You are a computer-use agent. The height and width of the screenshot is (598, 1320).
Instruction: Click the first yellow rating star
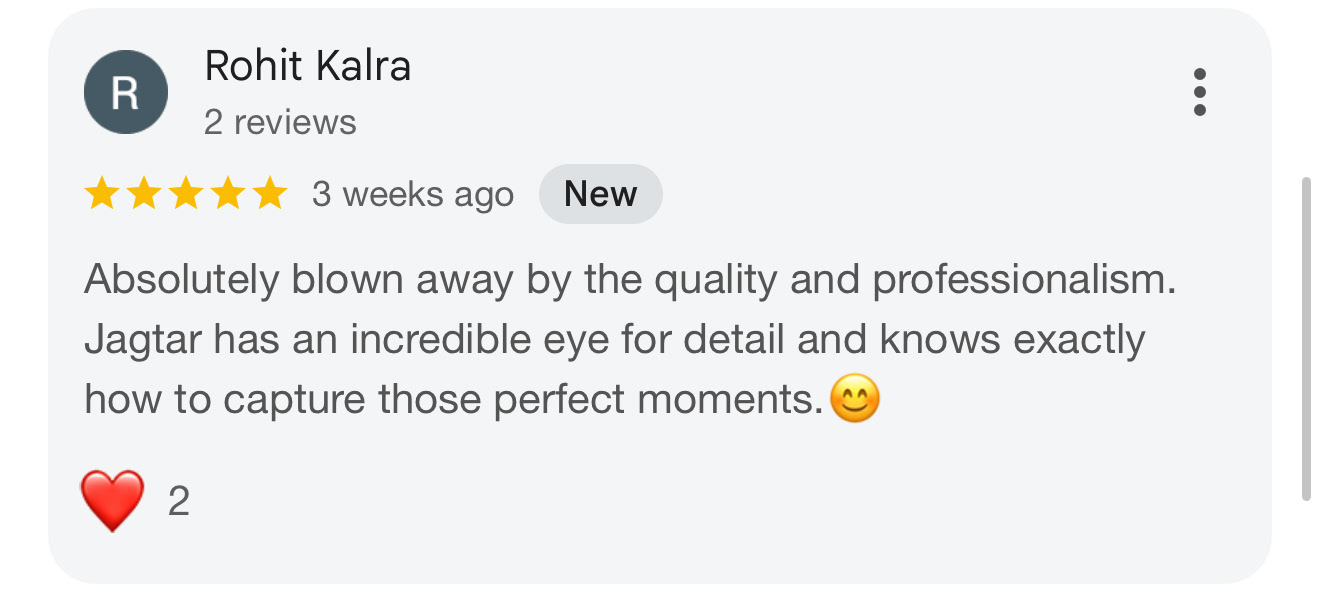(102, 194)
